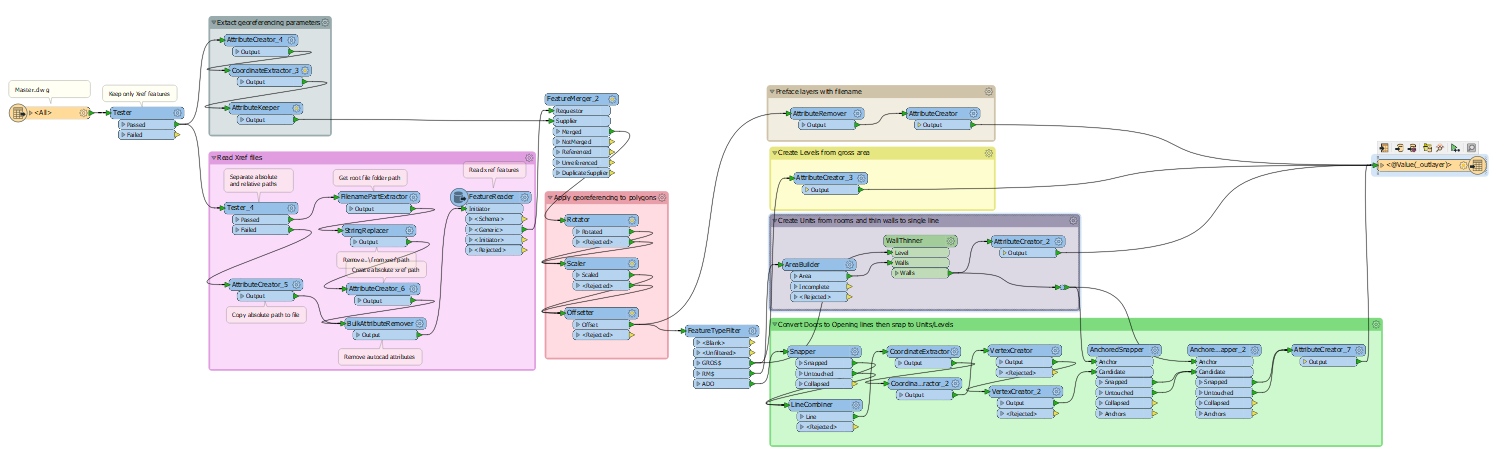Open CoordinateExtractor_3 parameters gear
Screen dimensions: 1491x457
307,70
